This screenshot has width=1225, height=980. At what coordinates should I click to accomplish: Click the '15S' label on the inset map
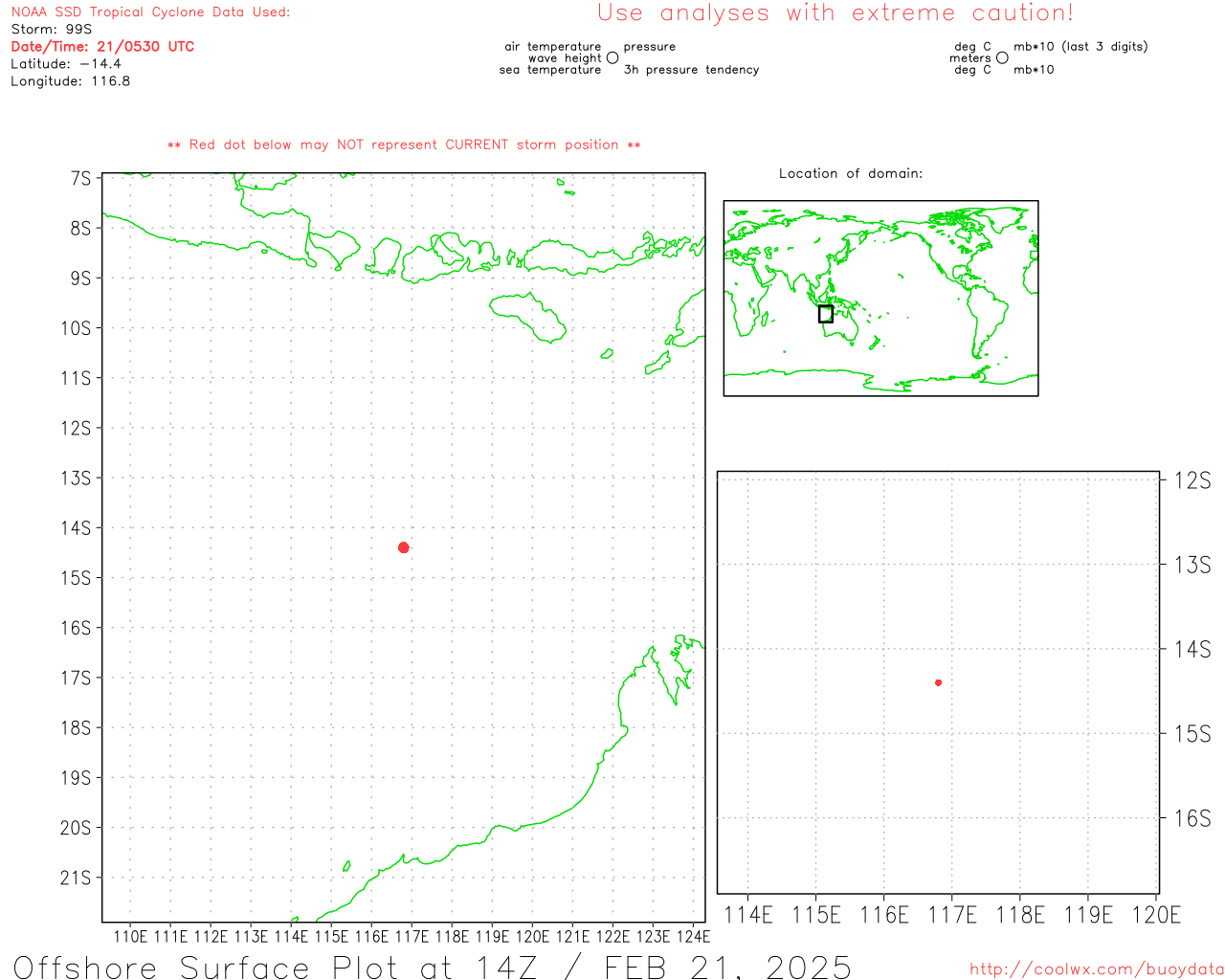(1193, 734)
